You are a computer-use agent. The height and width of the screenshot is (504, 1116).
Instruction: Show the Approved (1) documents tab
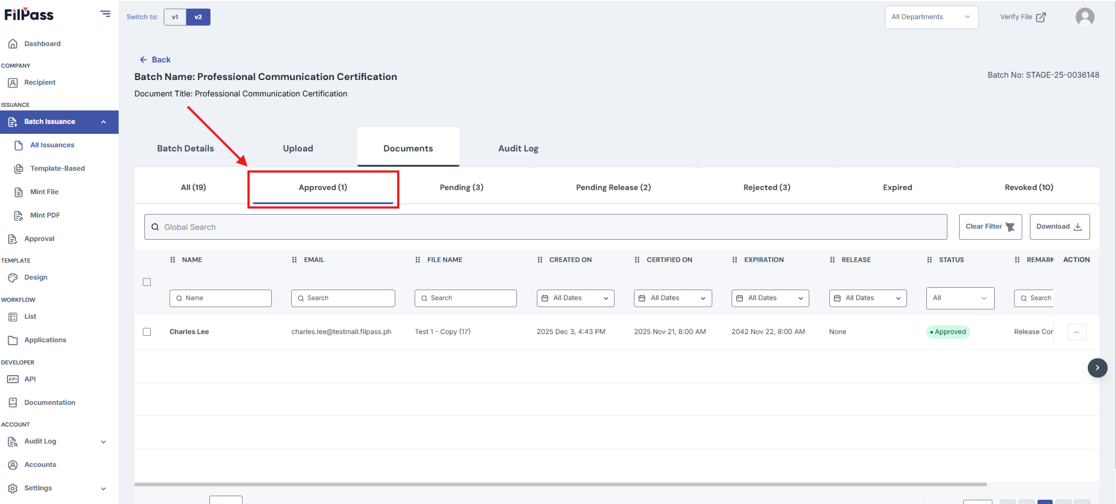(x=323, y=188)
